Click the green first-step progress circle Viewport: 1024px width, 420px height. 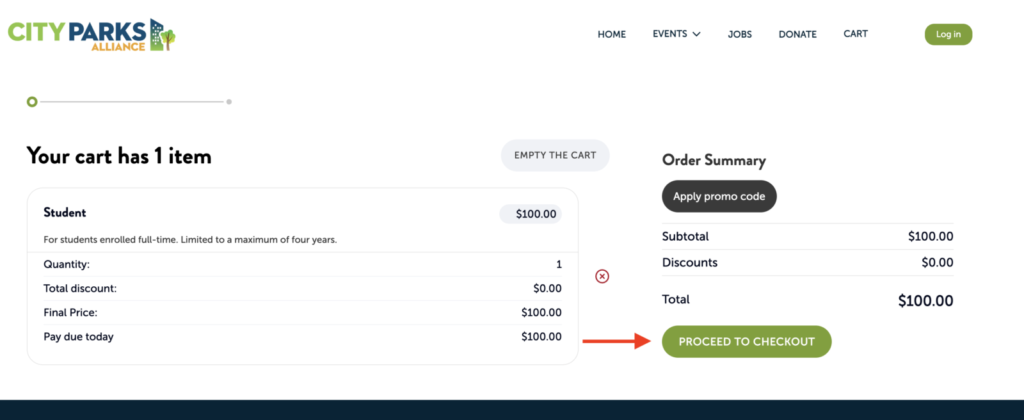point(32,101)
